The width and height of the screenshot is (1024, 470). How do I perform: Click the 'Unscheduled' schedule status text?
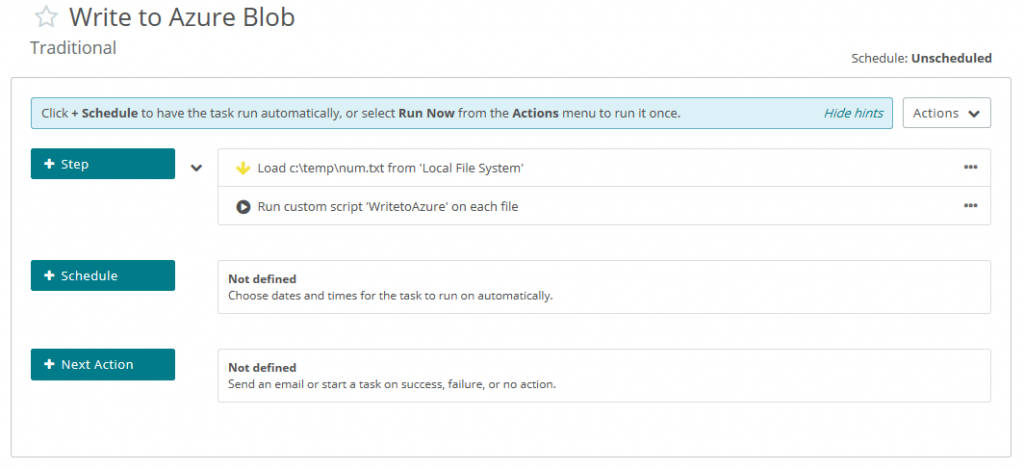point(951,58)
